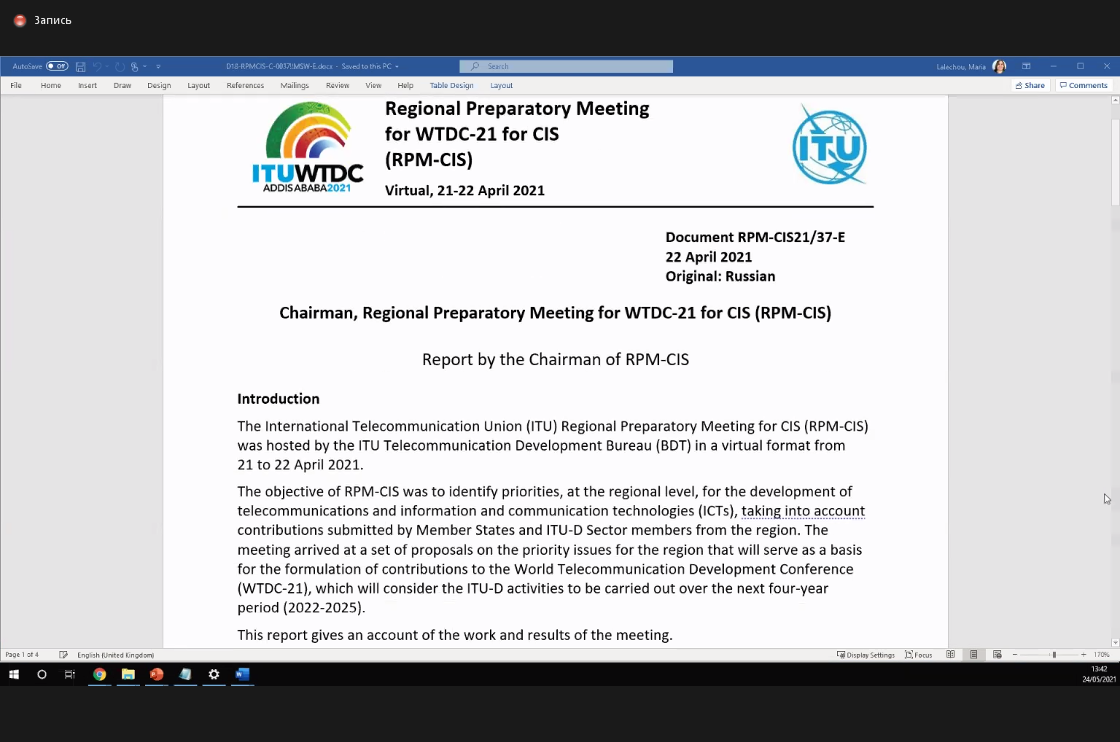The width and height of the screenshot is (1120, 742).
Task: Select the Layout tab next to Design
Action: click(x=199, y=85)
